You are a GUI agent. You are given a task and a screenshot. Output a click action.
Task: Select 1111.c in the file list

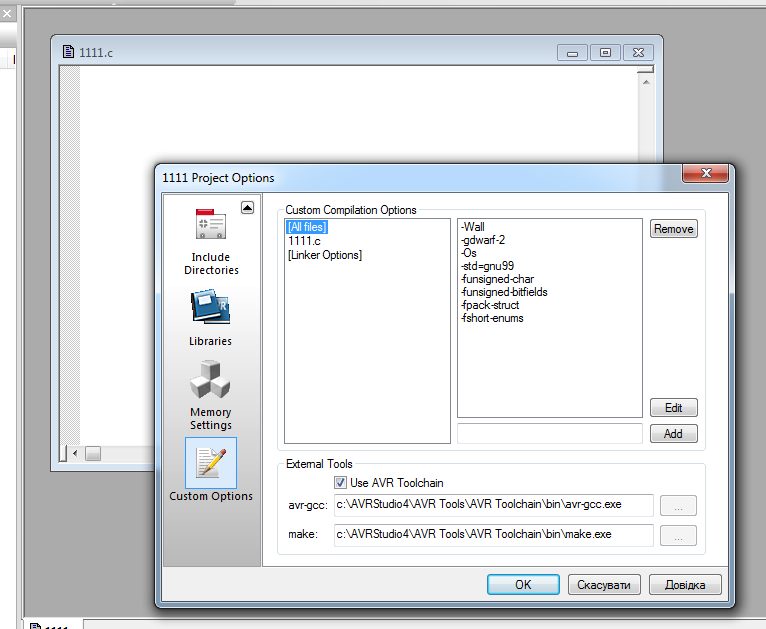pyautogui.click(x=304, y=241)
